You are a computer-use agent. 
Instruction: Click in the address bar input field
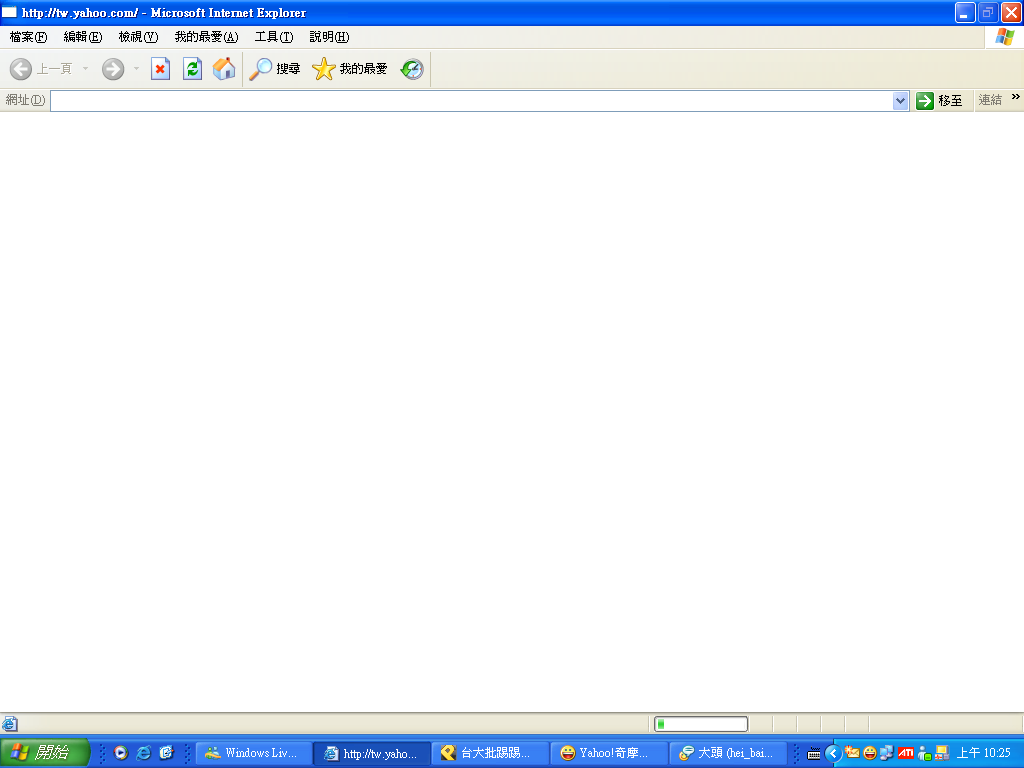472,101
